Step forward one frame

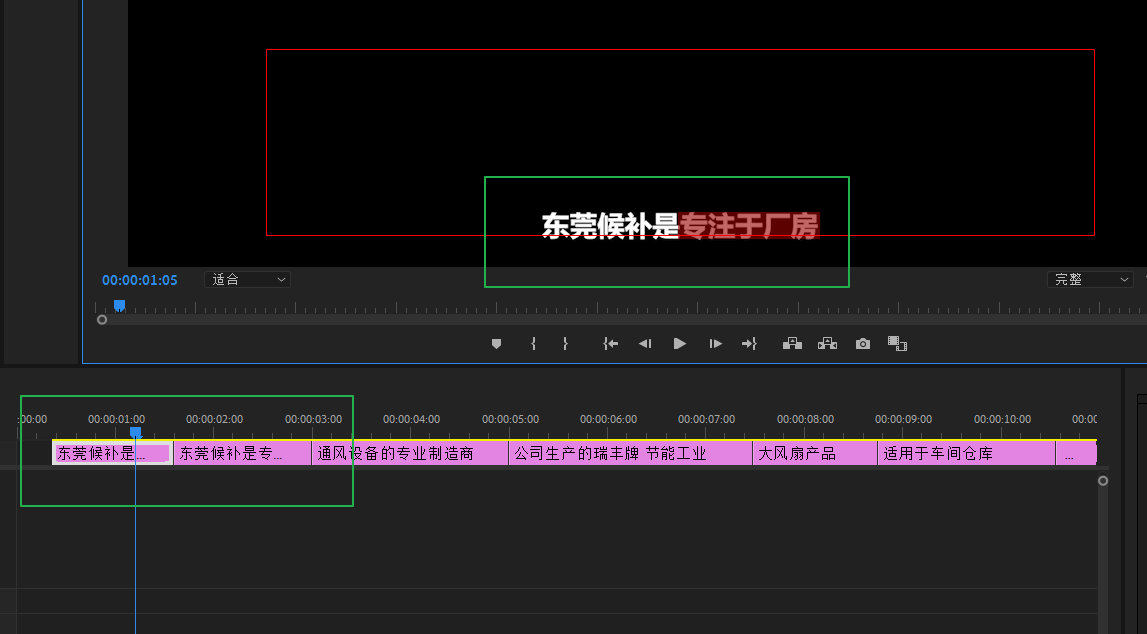[715, 344]
